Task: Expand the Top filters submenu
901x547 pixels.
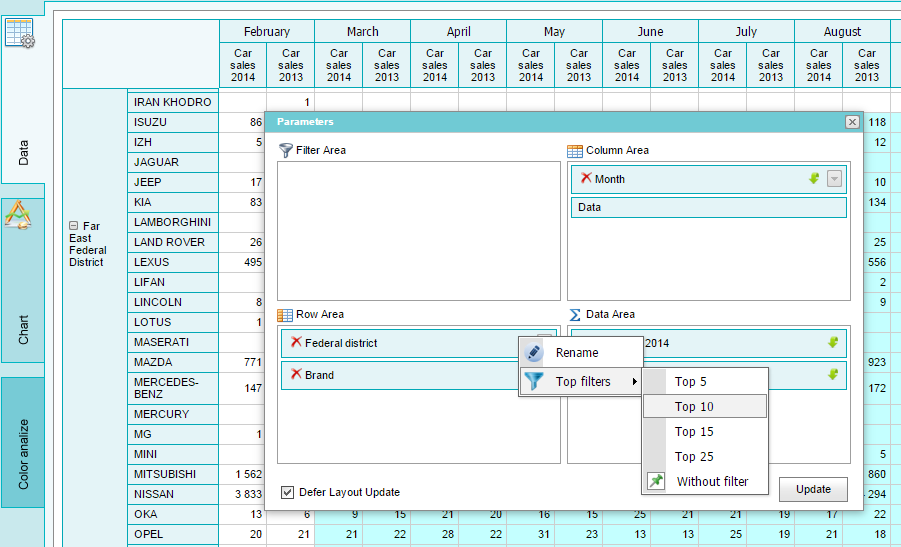Action: [x=581, y=382]
